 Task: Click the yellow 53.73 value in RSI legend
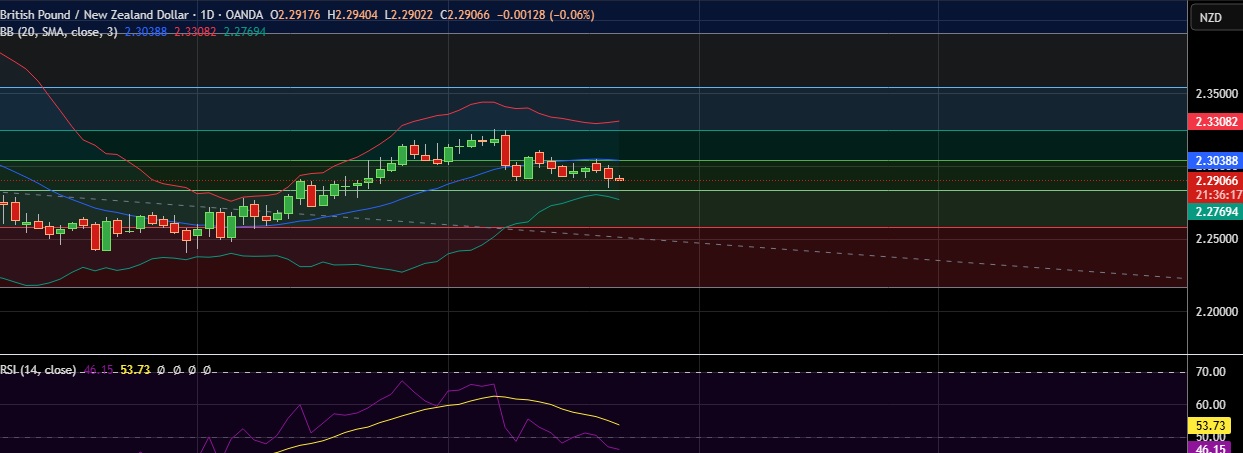click(135, 370)
